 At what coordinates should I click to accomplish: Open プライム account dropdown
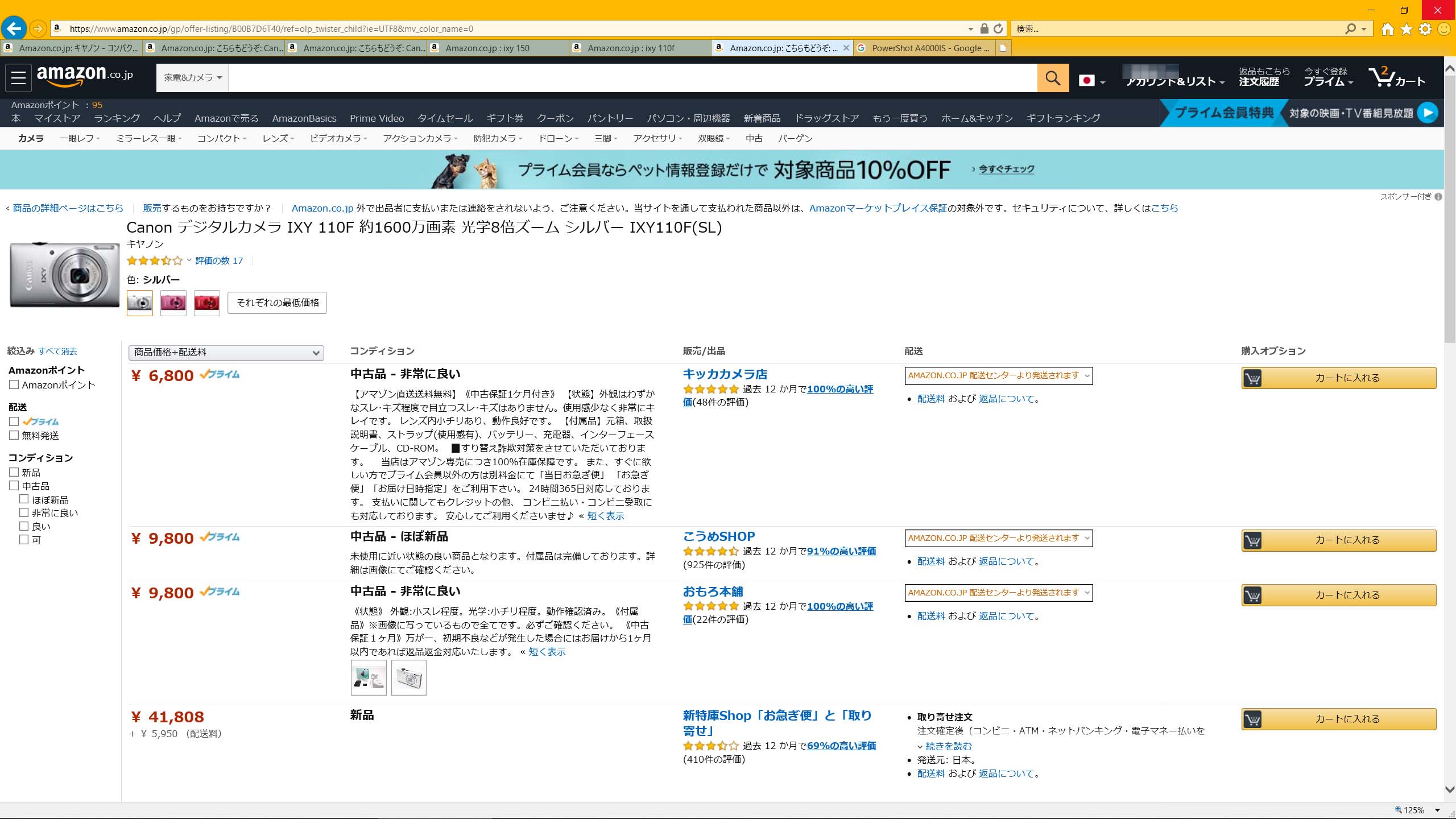(1328, 77)
